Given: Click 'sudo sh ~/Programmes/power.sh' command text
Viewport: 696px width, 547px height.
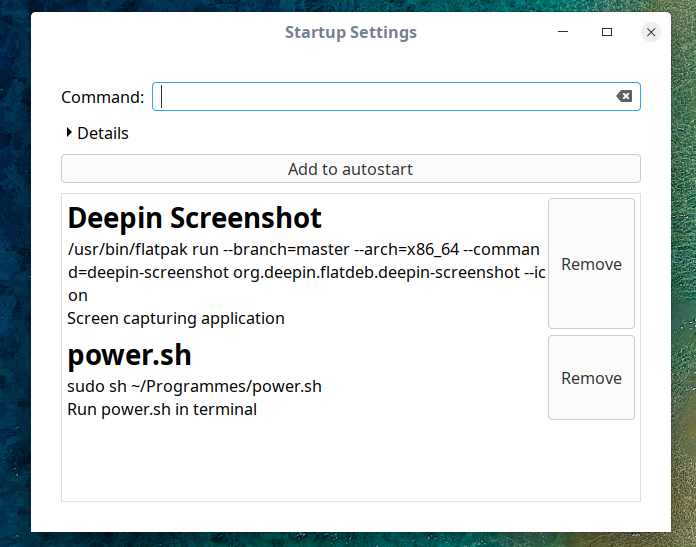Looking at the screenshot, I should 194,386.
